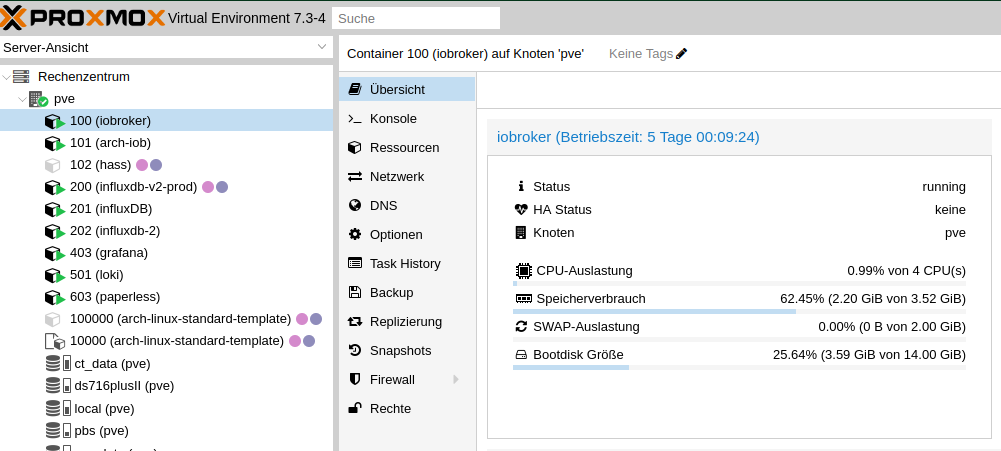Image resolution: width=1001 pixels, height=451 pixels.
Task: Click the CPU-Auslastung chip icon
Action: click(x=523, y=271)
